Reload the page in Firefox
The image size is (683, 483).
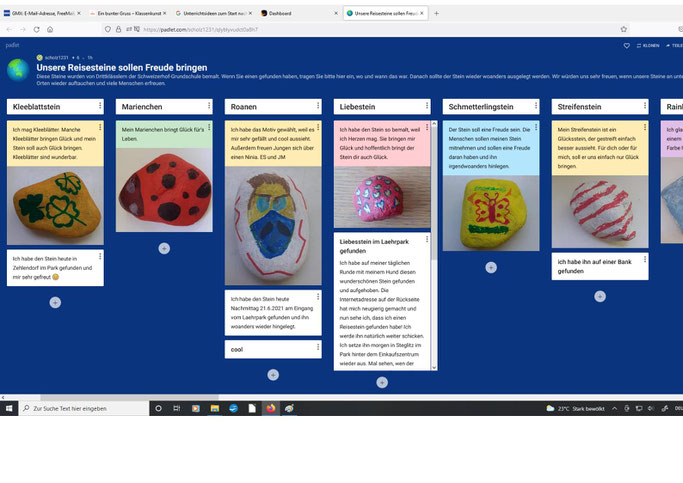pos(37,29)
